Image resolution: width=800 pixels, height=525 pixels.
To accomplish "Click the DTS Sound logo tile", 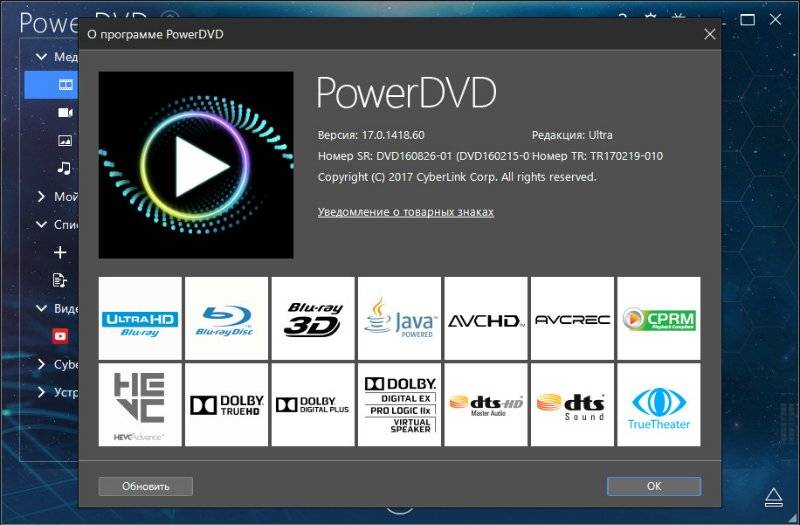I will (x=572, y=405).
